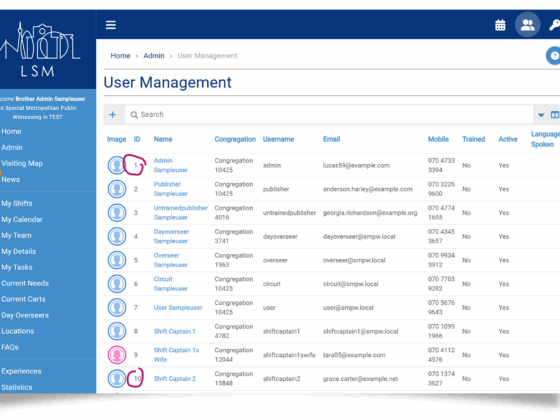Open My Details in sidebar
This screenshot has width=560, height=420.
coord(19,251)
